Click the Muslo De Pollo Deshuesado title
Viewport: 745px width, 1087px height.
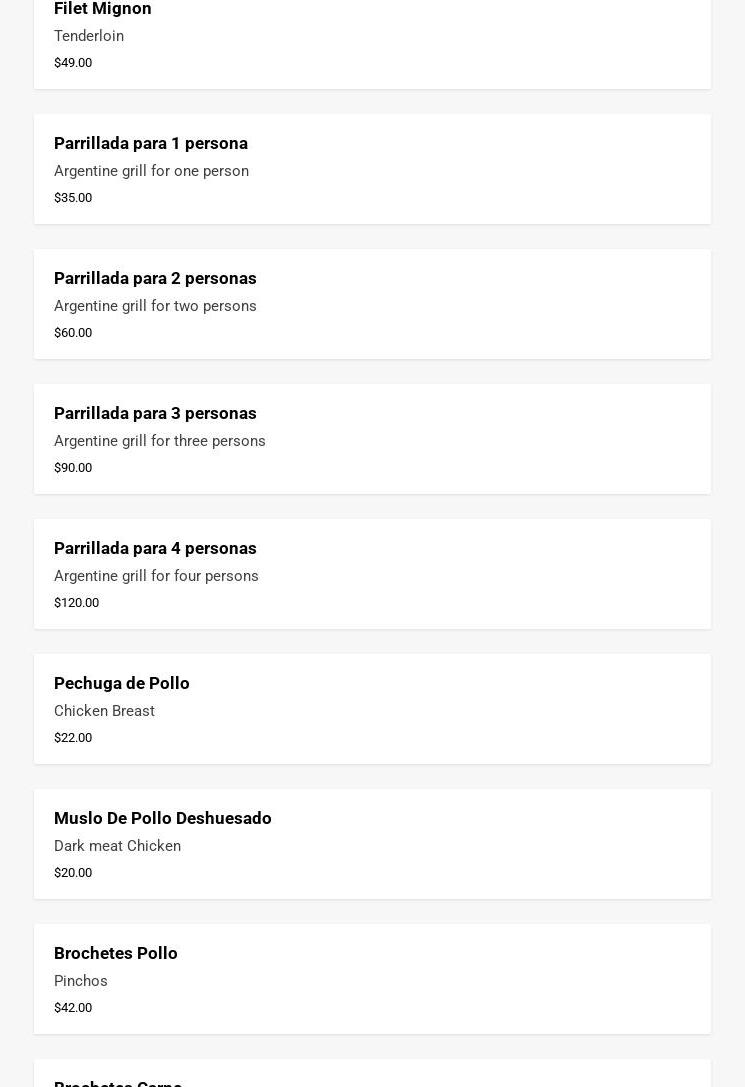point(163,818)
